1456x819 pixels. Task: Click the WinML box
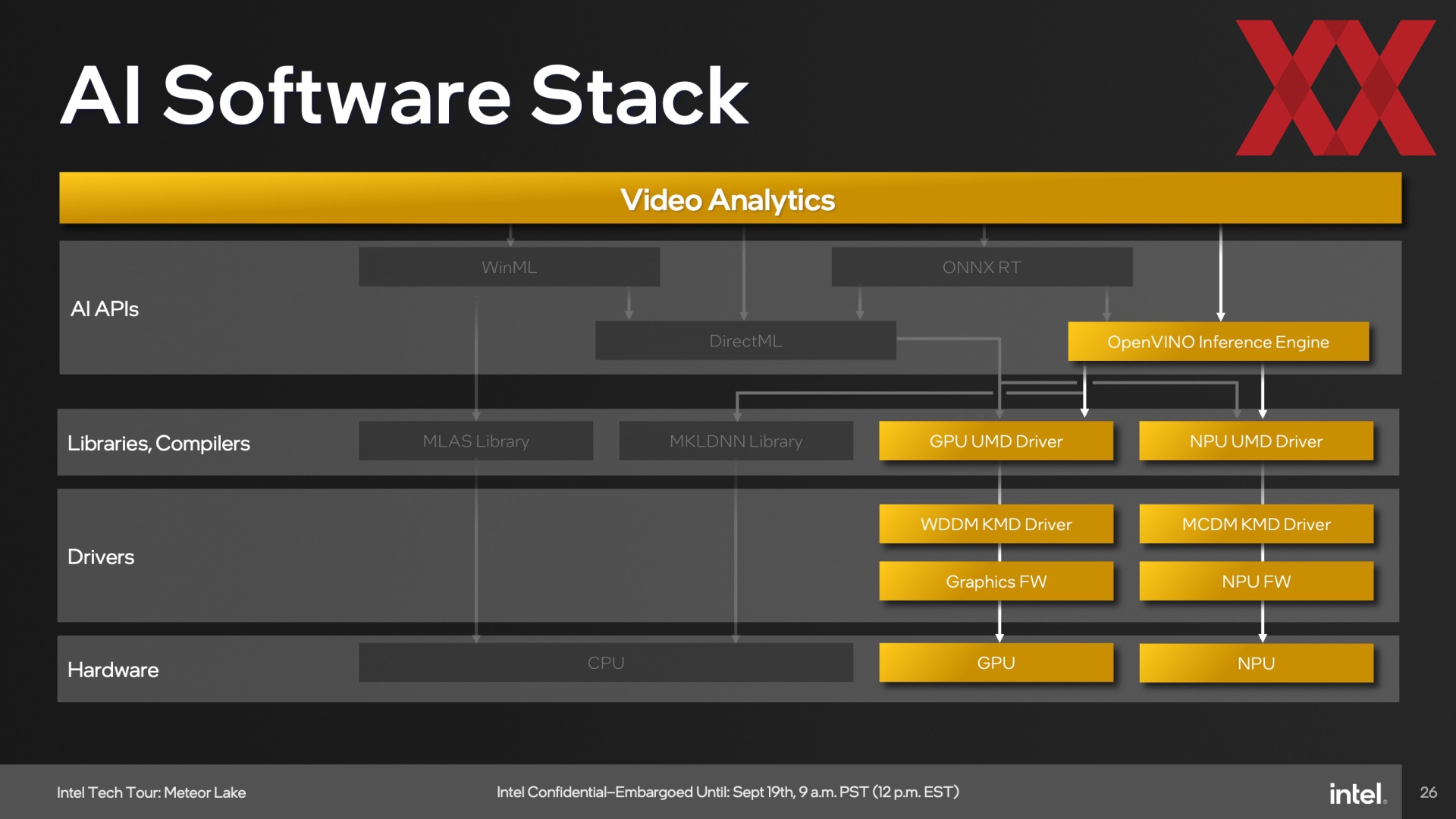[x=509, y=267]
